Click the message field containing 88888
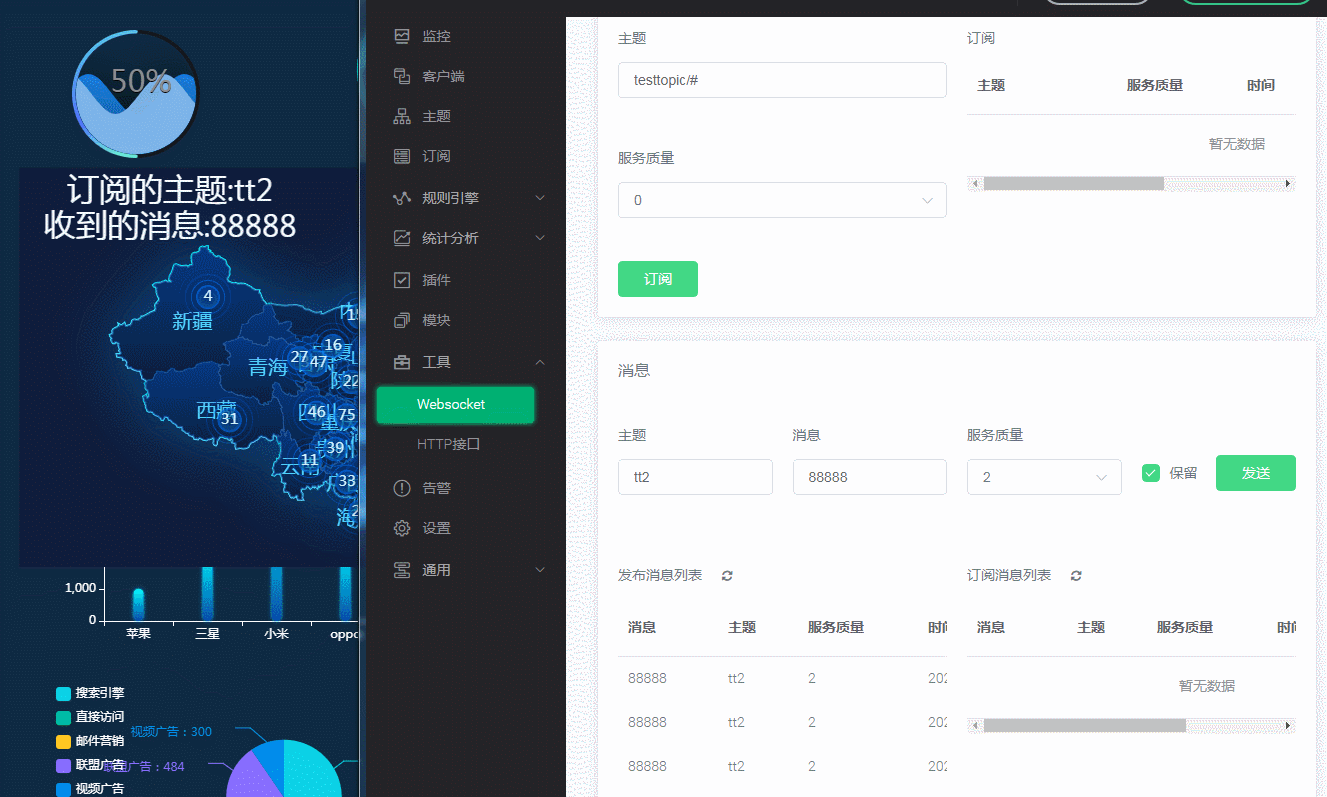 [869, 477]
